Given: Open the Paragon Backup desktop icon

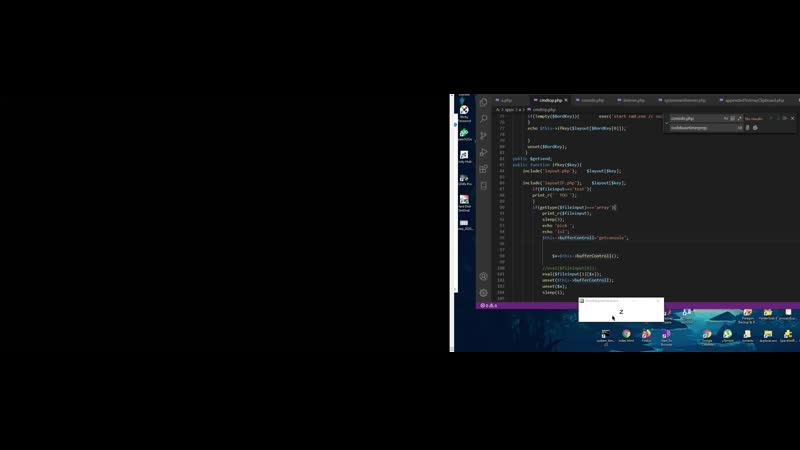Looking at the screenshot, I should pos(747,316).
